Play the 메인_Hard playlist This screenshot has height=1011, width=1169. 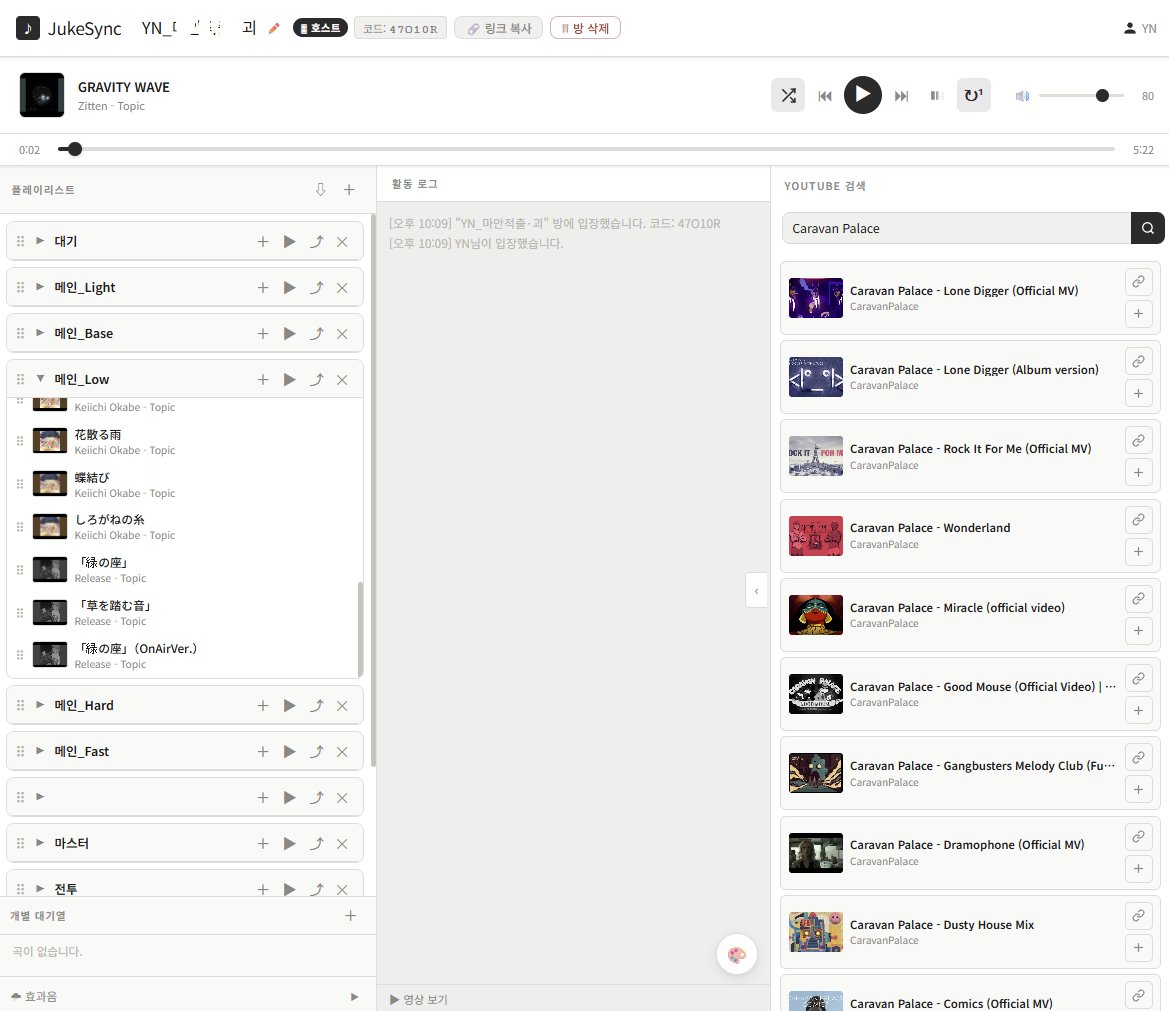(x=289, y=705)
